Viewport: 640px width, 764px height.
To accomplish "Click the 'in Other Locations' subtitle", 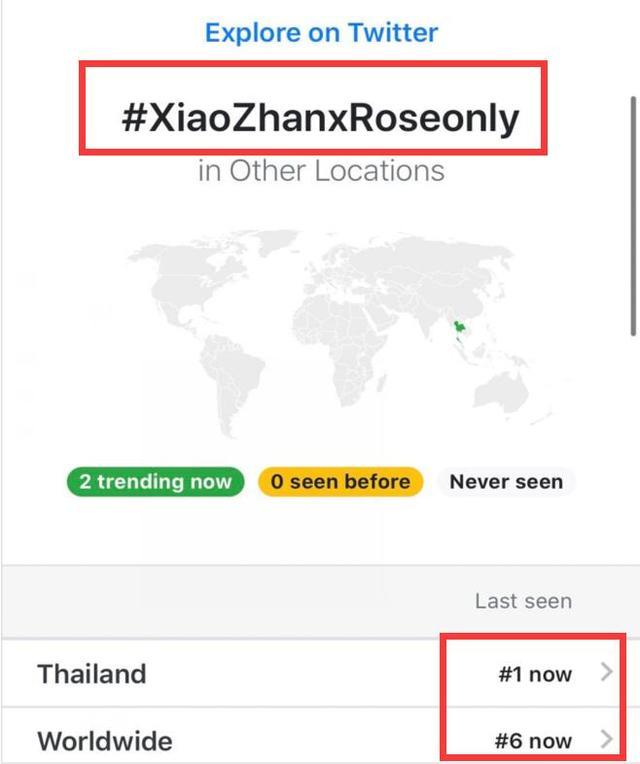I will click(321, 170).
